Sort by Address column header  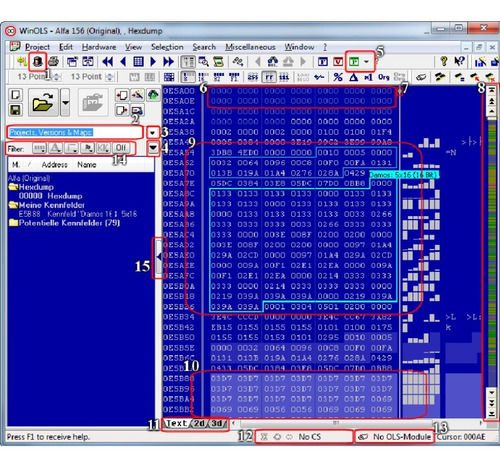coord(54,165)
